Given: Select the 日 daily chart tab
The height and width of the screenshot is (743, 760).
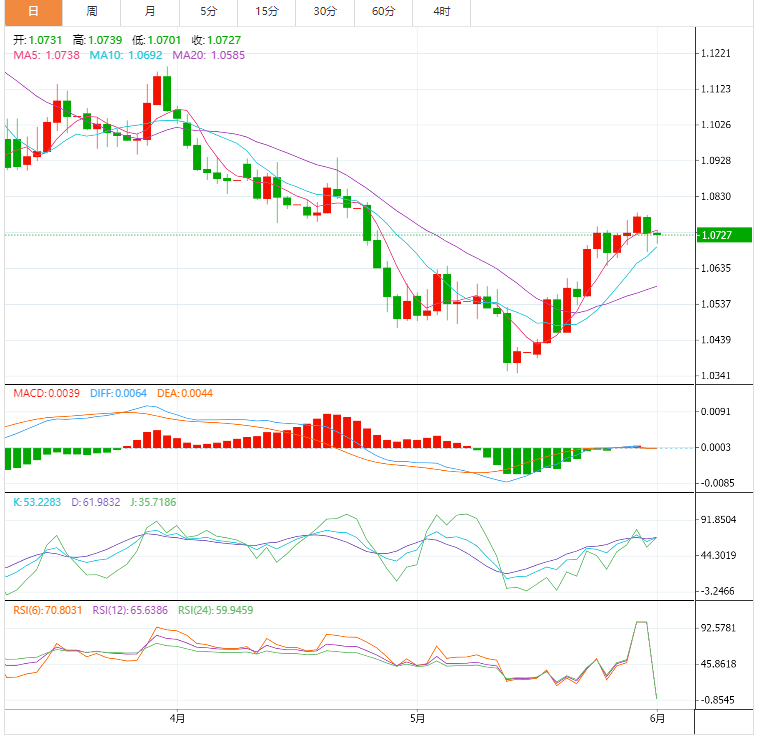Looking at the screenshot, I should pyautogui.click(x=33, y=12).
